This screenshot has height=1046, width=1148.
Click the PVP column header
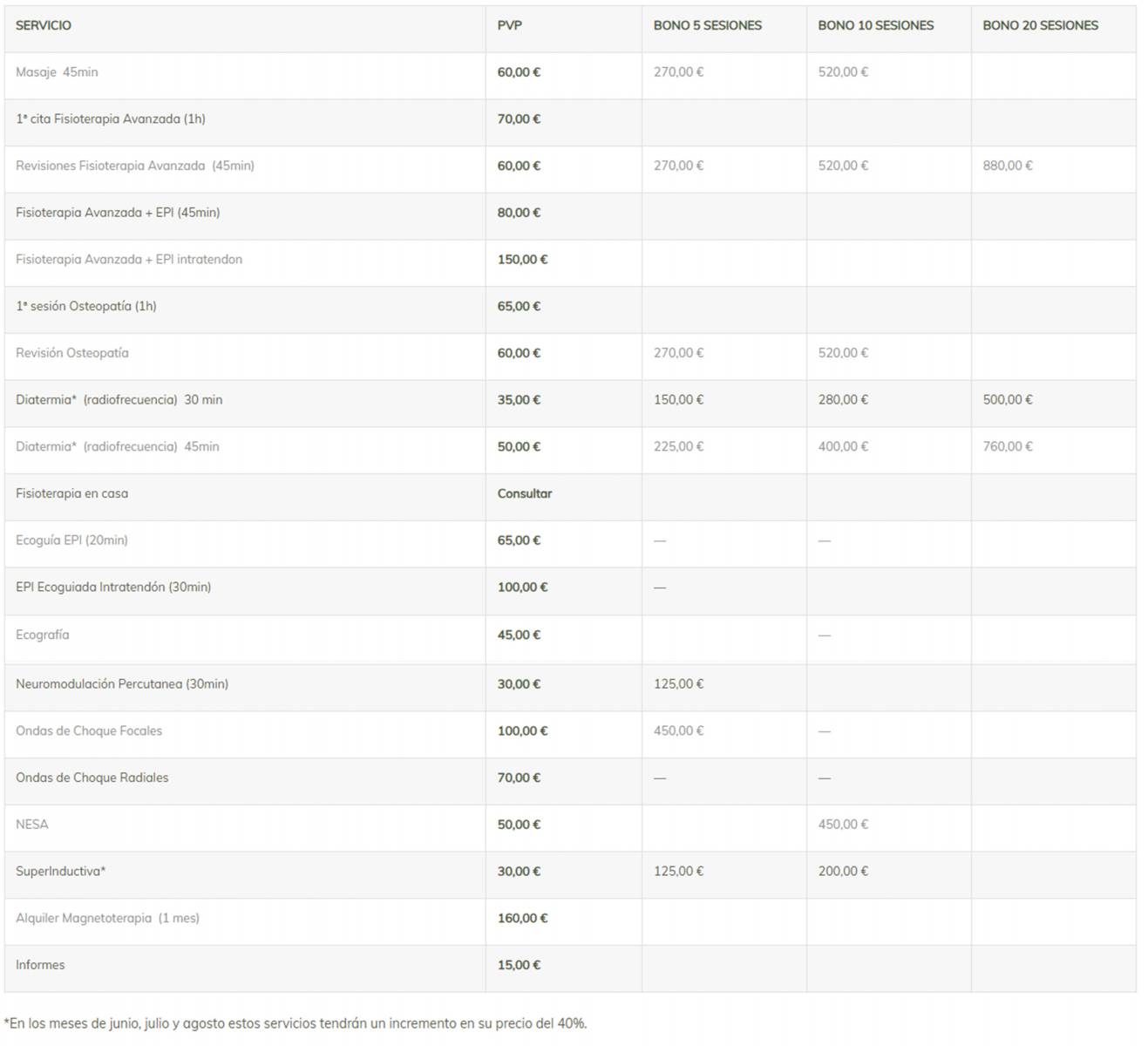510,25
